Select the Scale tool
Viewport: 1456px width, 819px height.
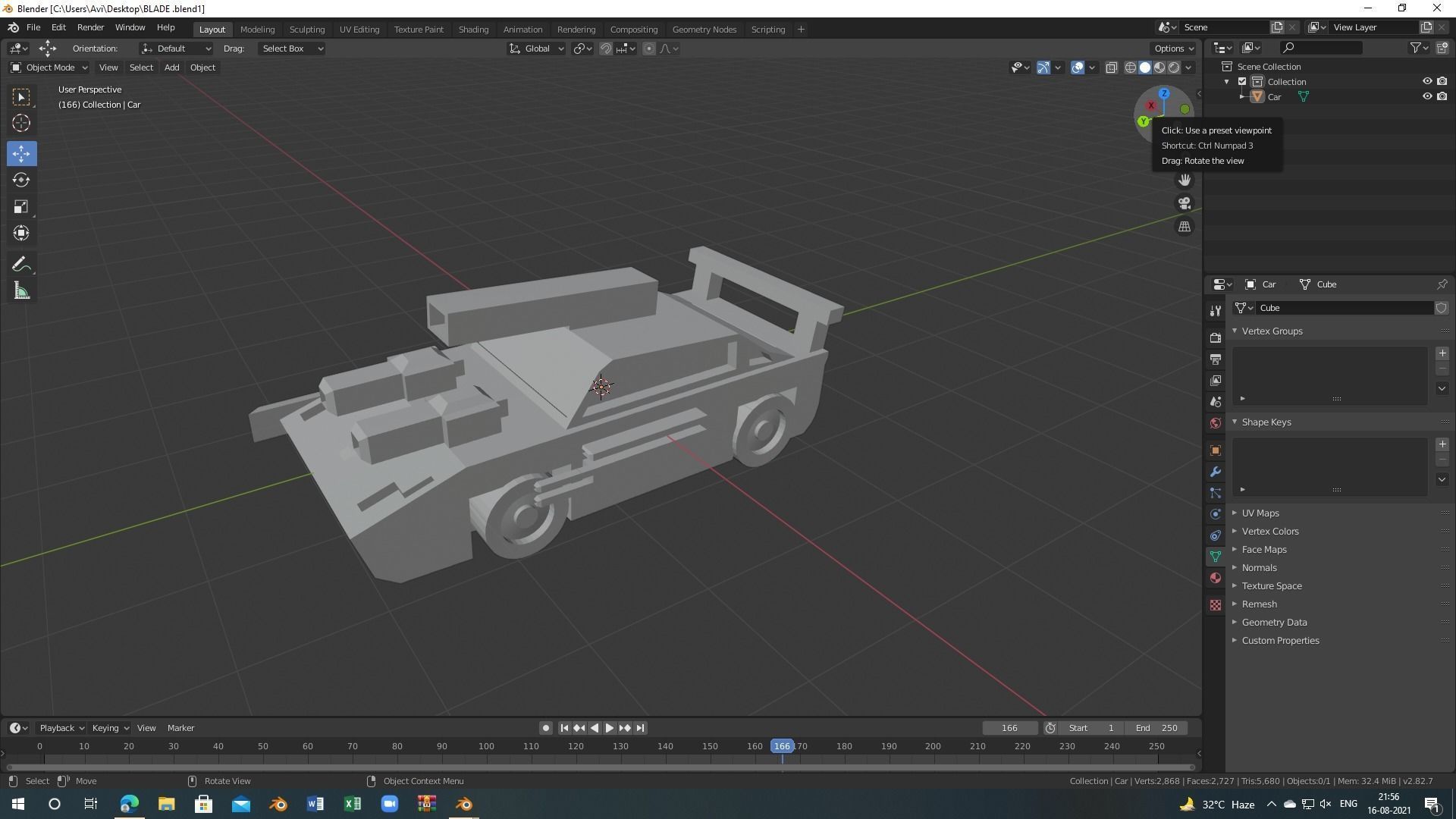point(21,206)
